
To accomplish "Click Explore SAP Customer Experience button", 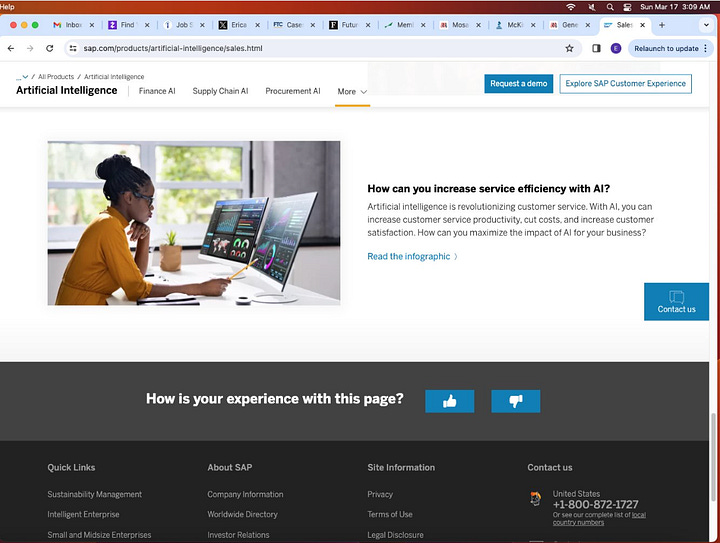I will pos(625,84).
